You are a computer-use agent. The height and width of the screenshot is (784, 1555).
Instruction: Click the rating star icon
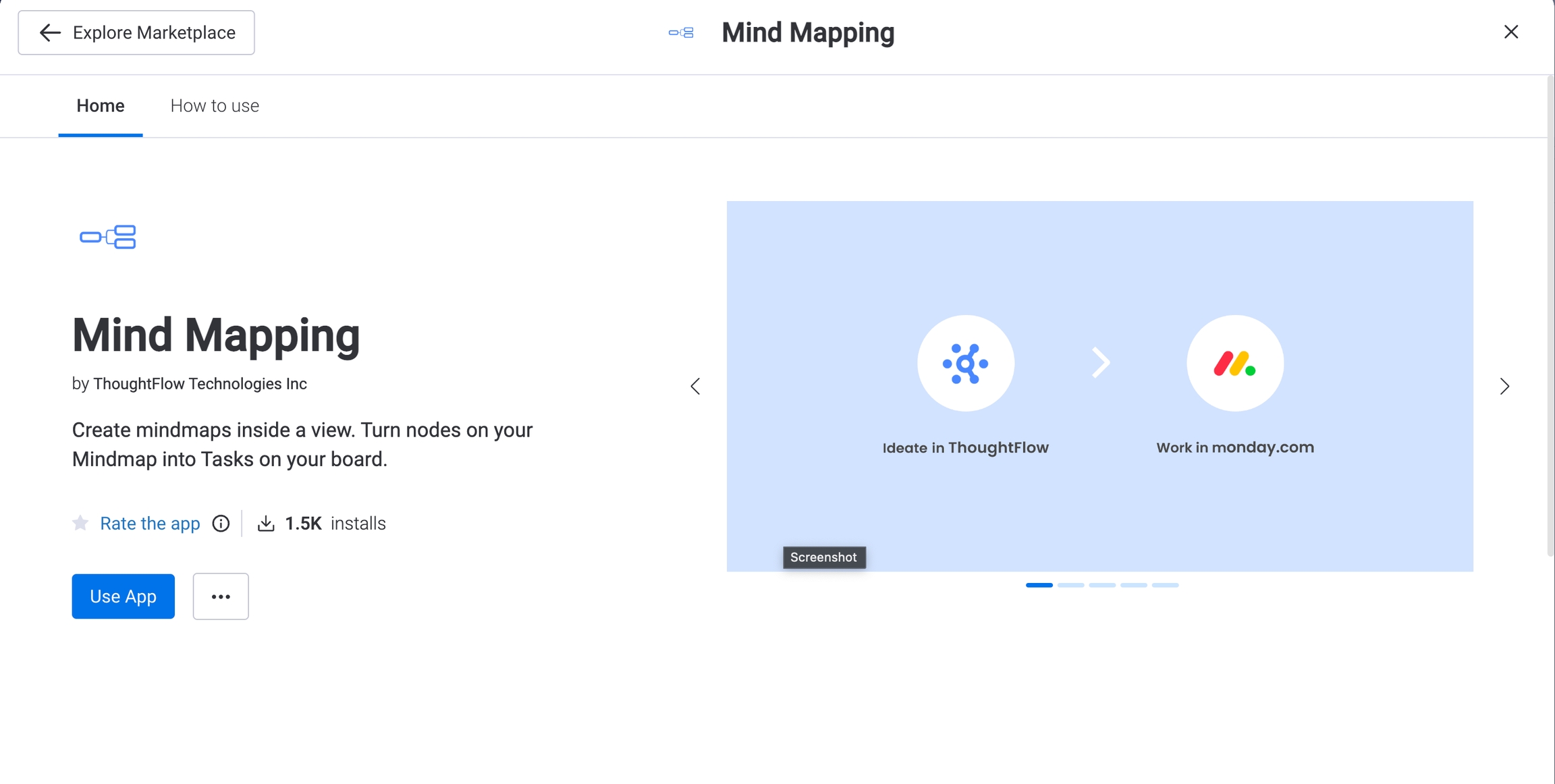point(80,524)
